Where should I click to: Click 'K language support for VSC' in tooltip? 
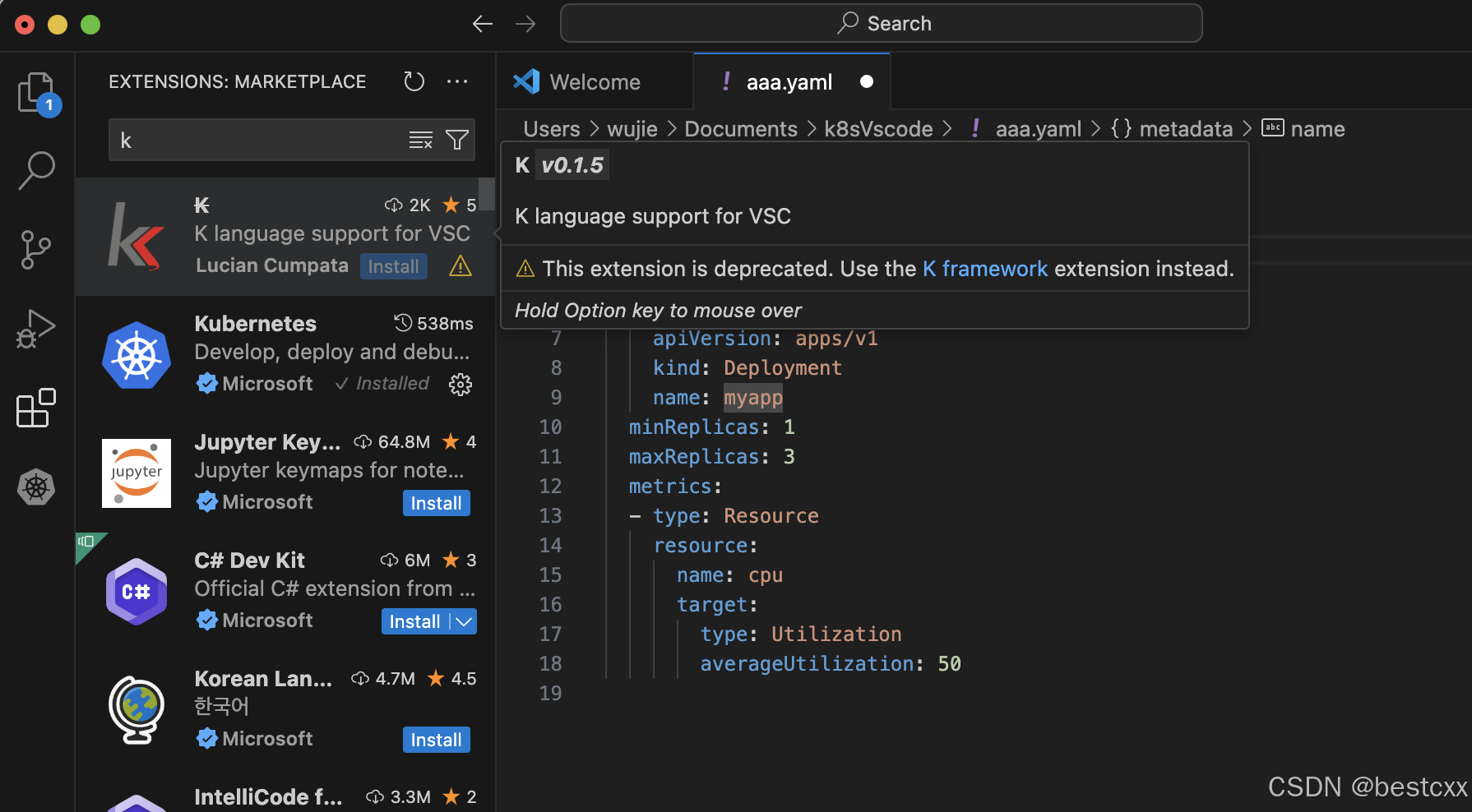pos(653,216)
